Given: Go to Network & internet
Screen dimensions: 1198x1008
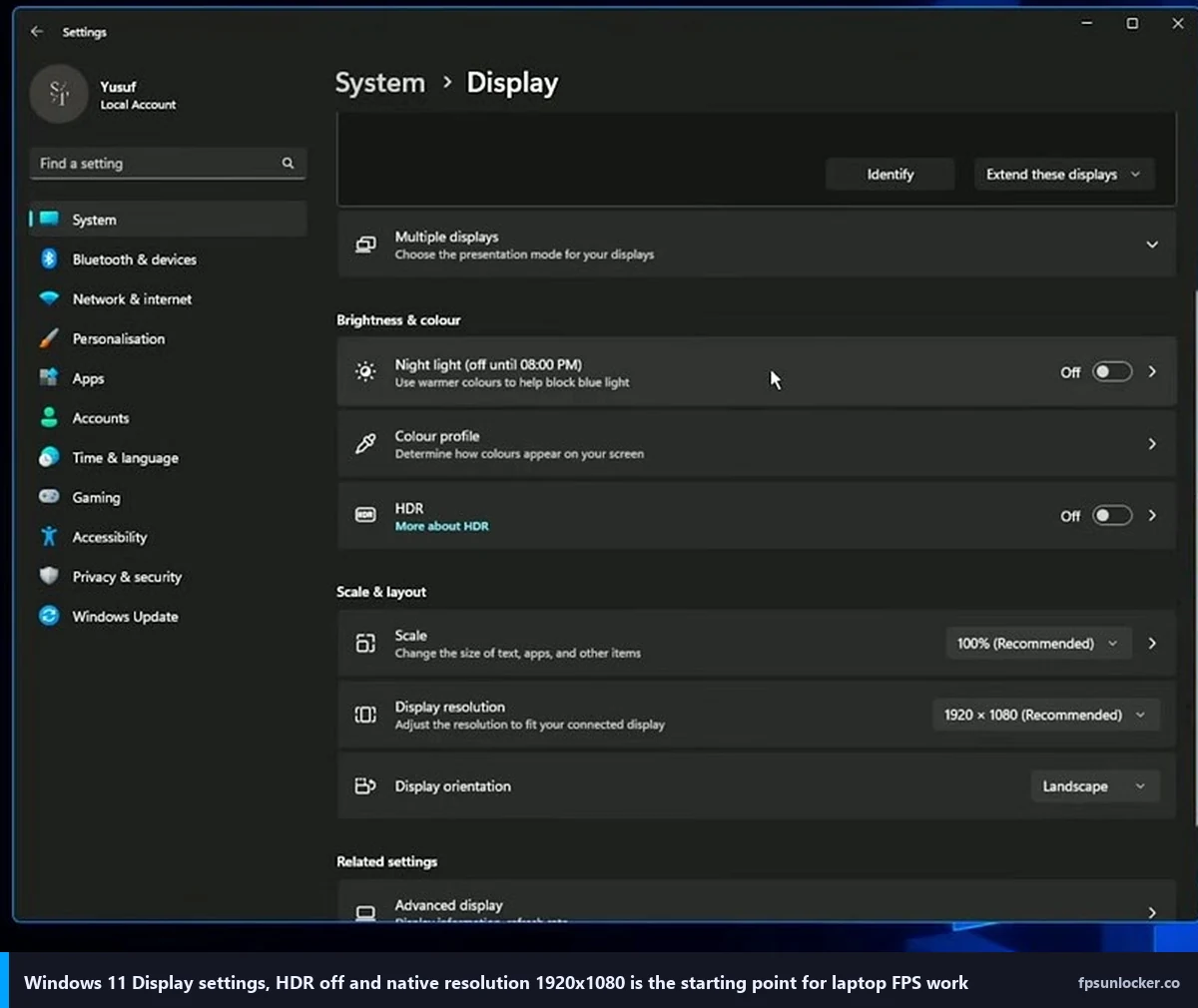Looking at the screenshot, I should 168,298.
